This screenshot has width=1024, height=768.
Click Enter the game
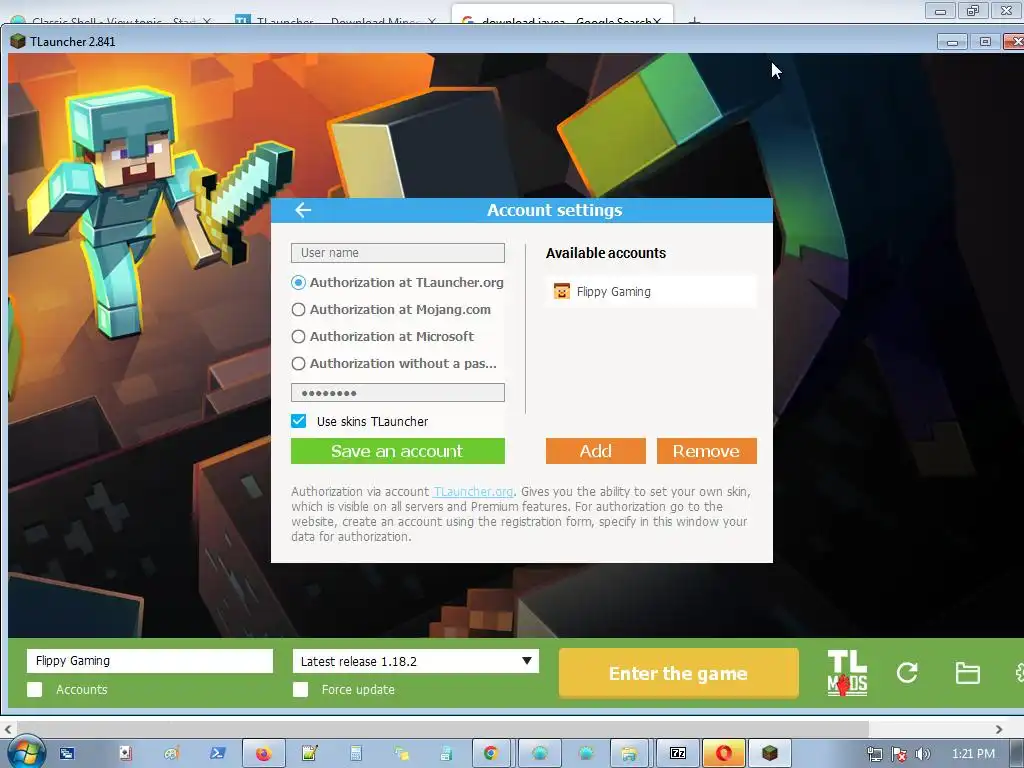[x=679, y=673]
